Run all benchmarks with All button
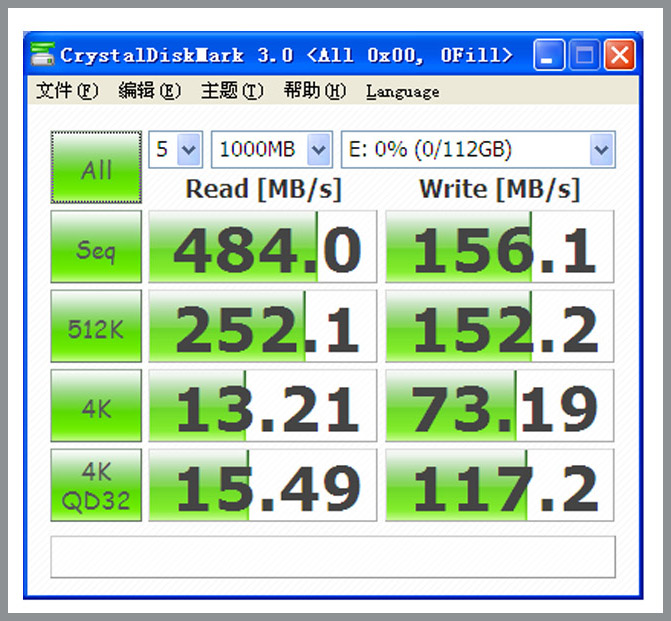 tap(96, 167)
